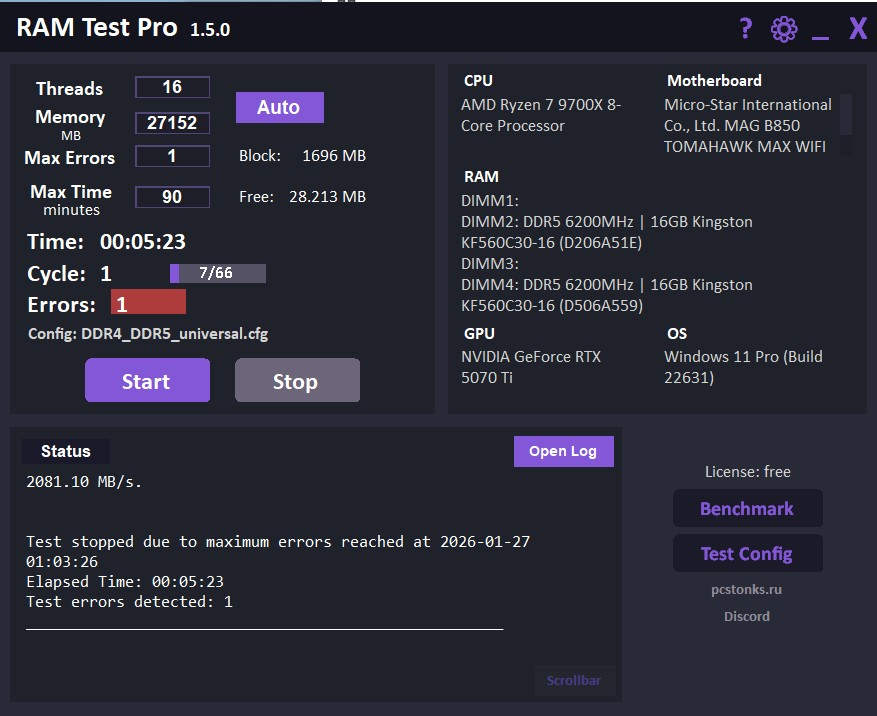Click the Memory MB field showing 27152
This screenshot has width=877, height=716.
172,123
